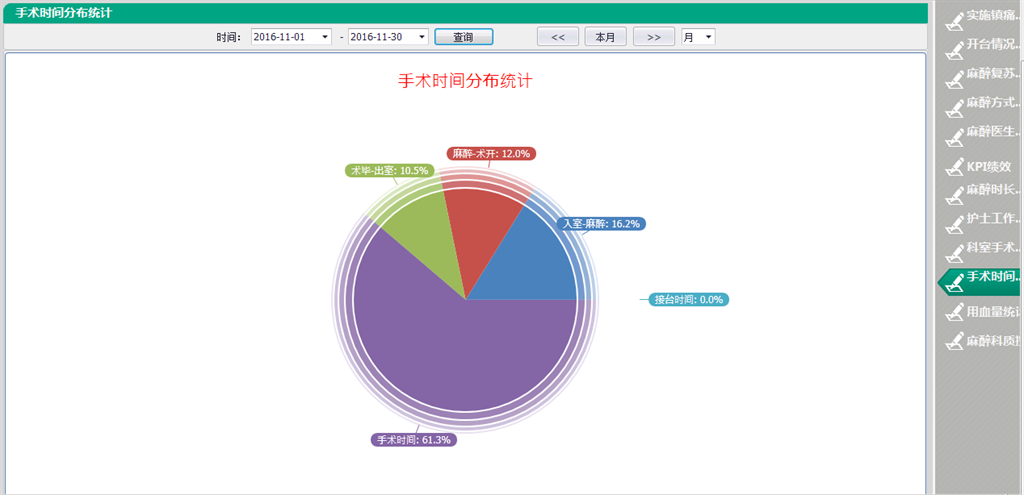Expand the end date 2016-11-30 dropdown
1024x495 pixels.
(421, 37)
